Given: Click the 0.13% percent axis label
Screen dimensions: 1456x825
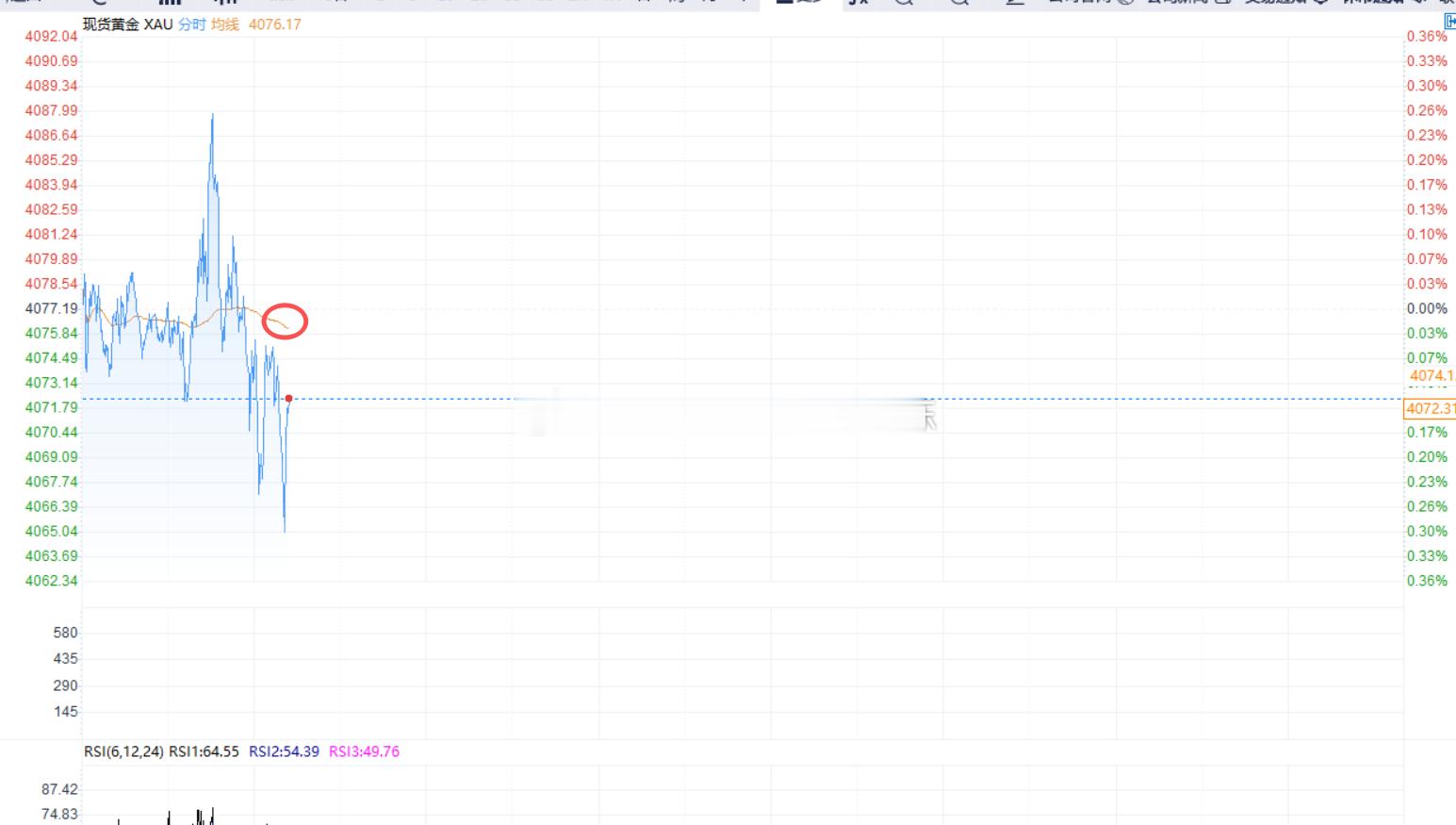Looking at the screenshot, I should point(1427,209).
